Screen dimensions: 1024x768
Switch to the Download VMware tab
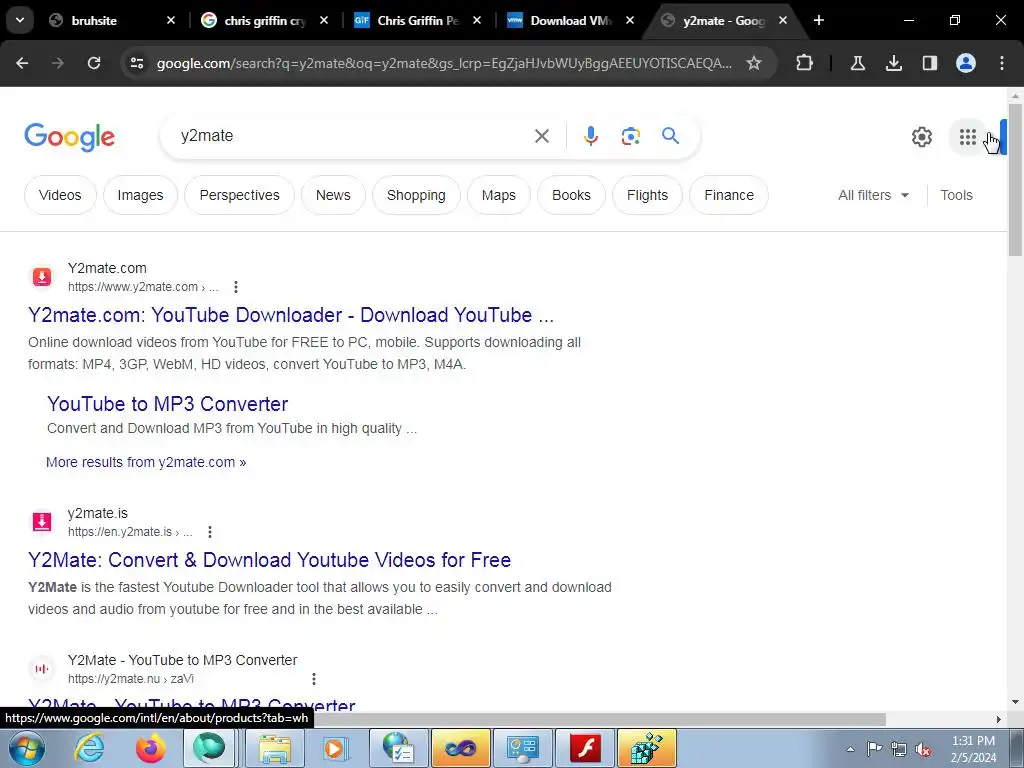(571, 20)
